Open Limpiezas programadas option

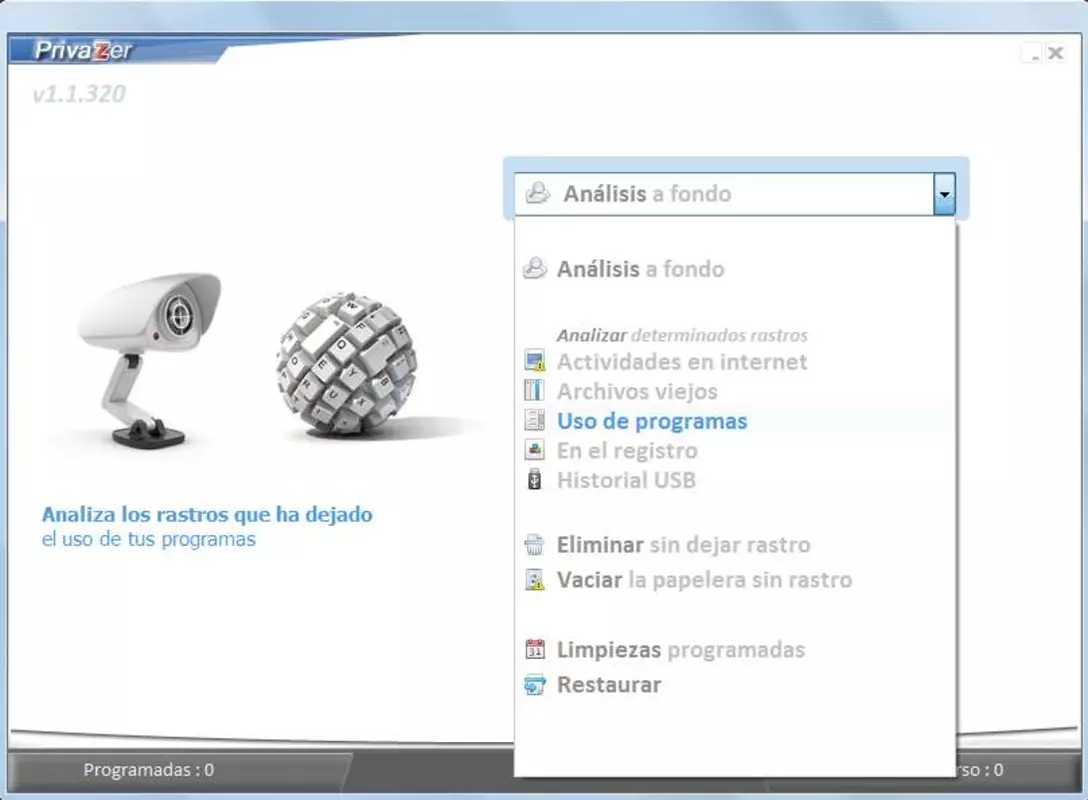(x=681, y=650)
